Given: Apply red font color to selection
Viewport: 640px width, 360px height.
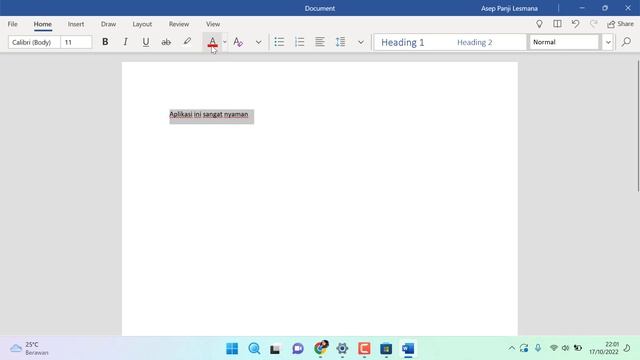Looking at the screenshot, I should click(212, 42).
